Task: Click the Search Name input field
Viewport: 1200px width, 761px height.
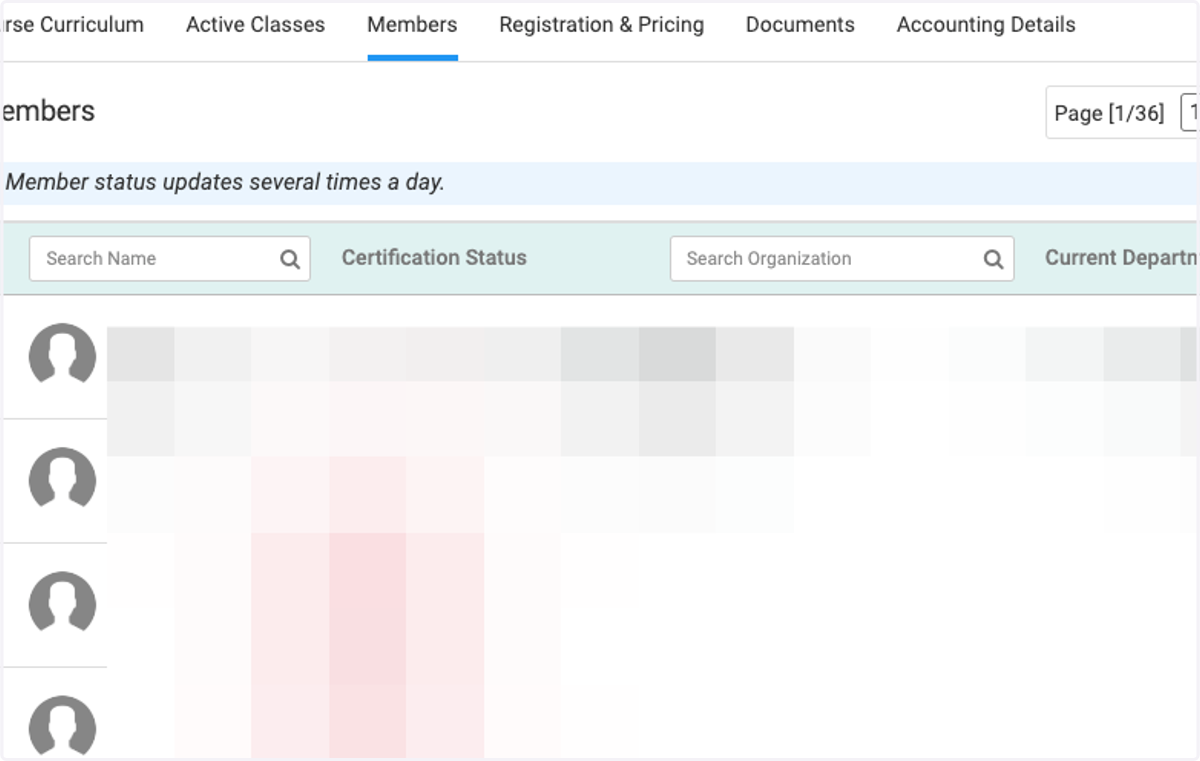Action: point(169,258)
